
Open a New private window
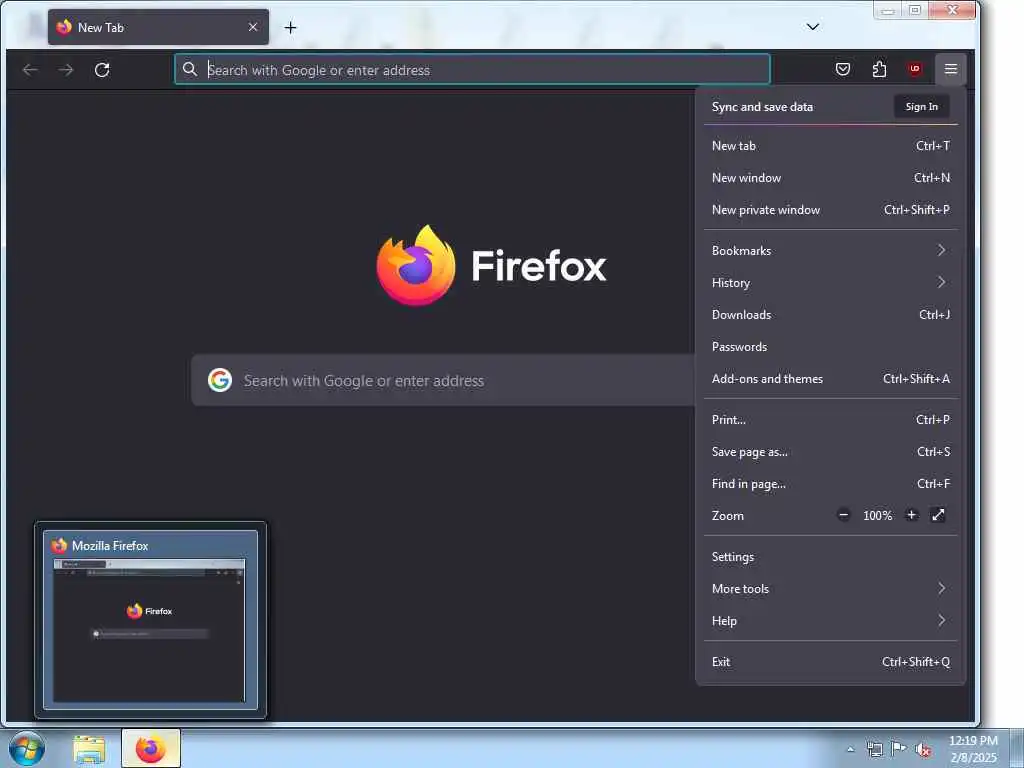831,210
